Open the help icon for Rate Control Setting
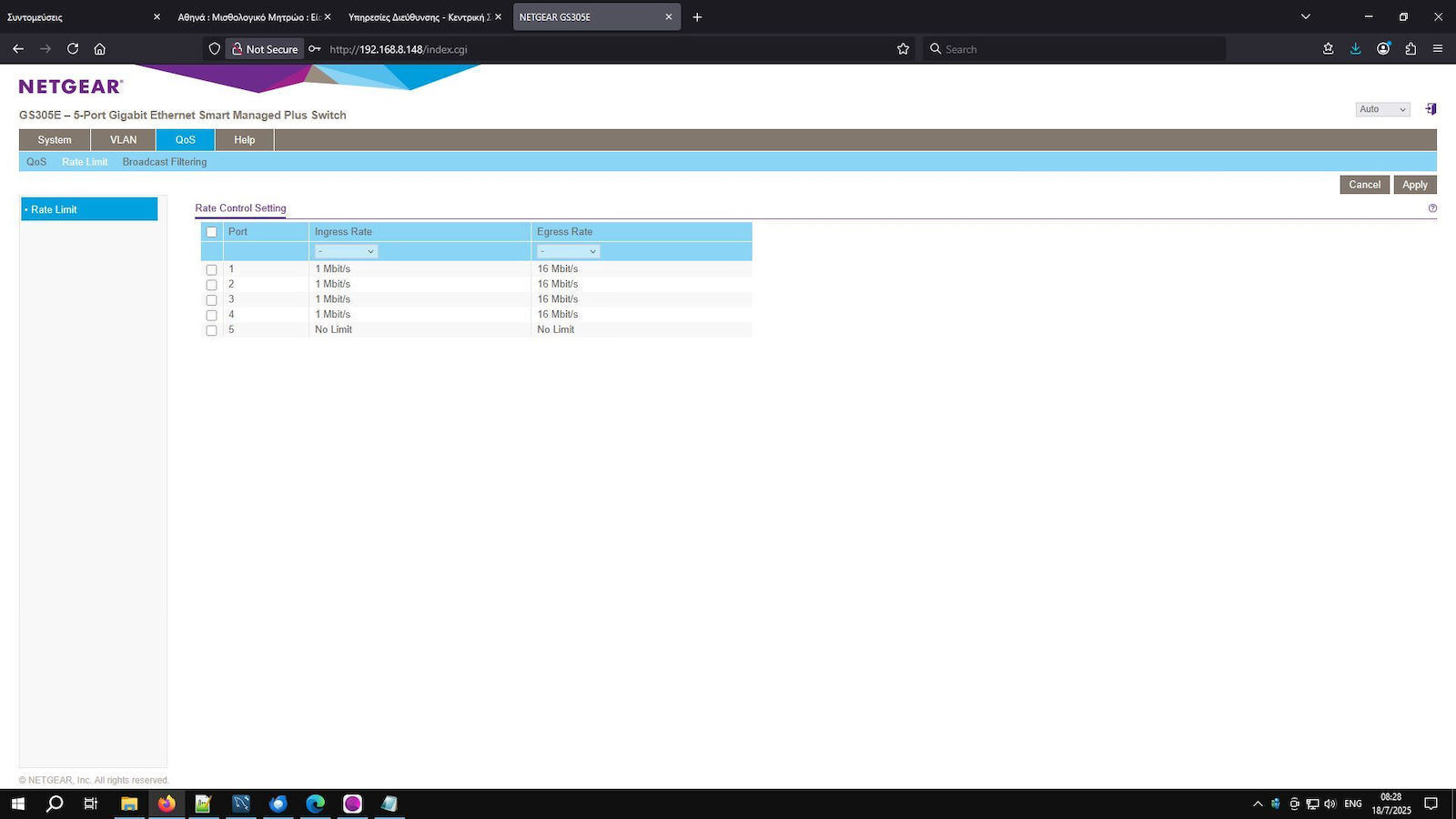 tap(1432, 208)
